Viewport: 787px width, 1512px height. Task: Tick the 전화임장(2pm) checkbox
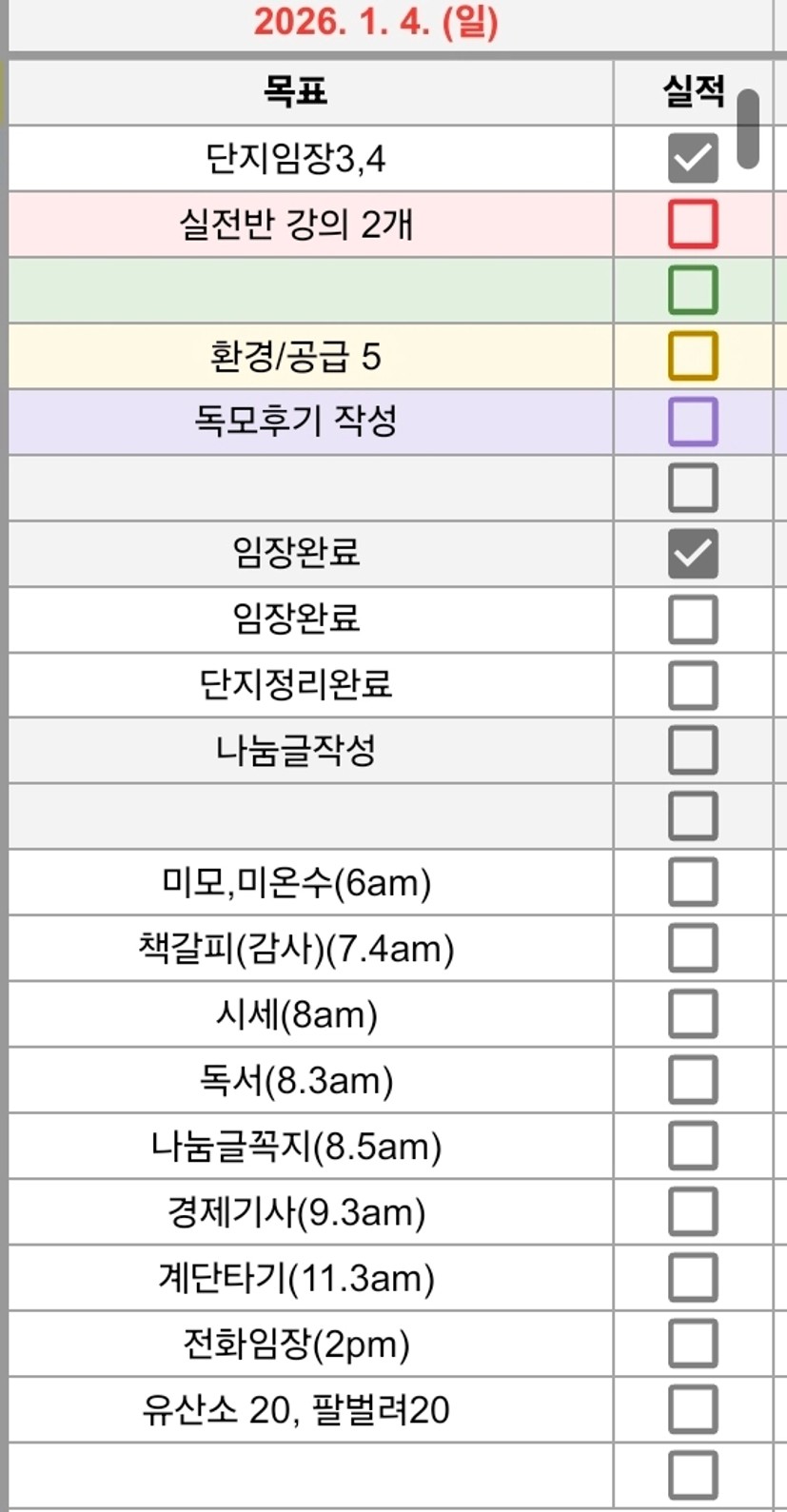click(x=692, y=1344)
